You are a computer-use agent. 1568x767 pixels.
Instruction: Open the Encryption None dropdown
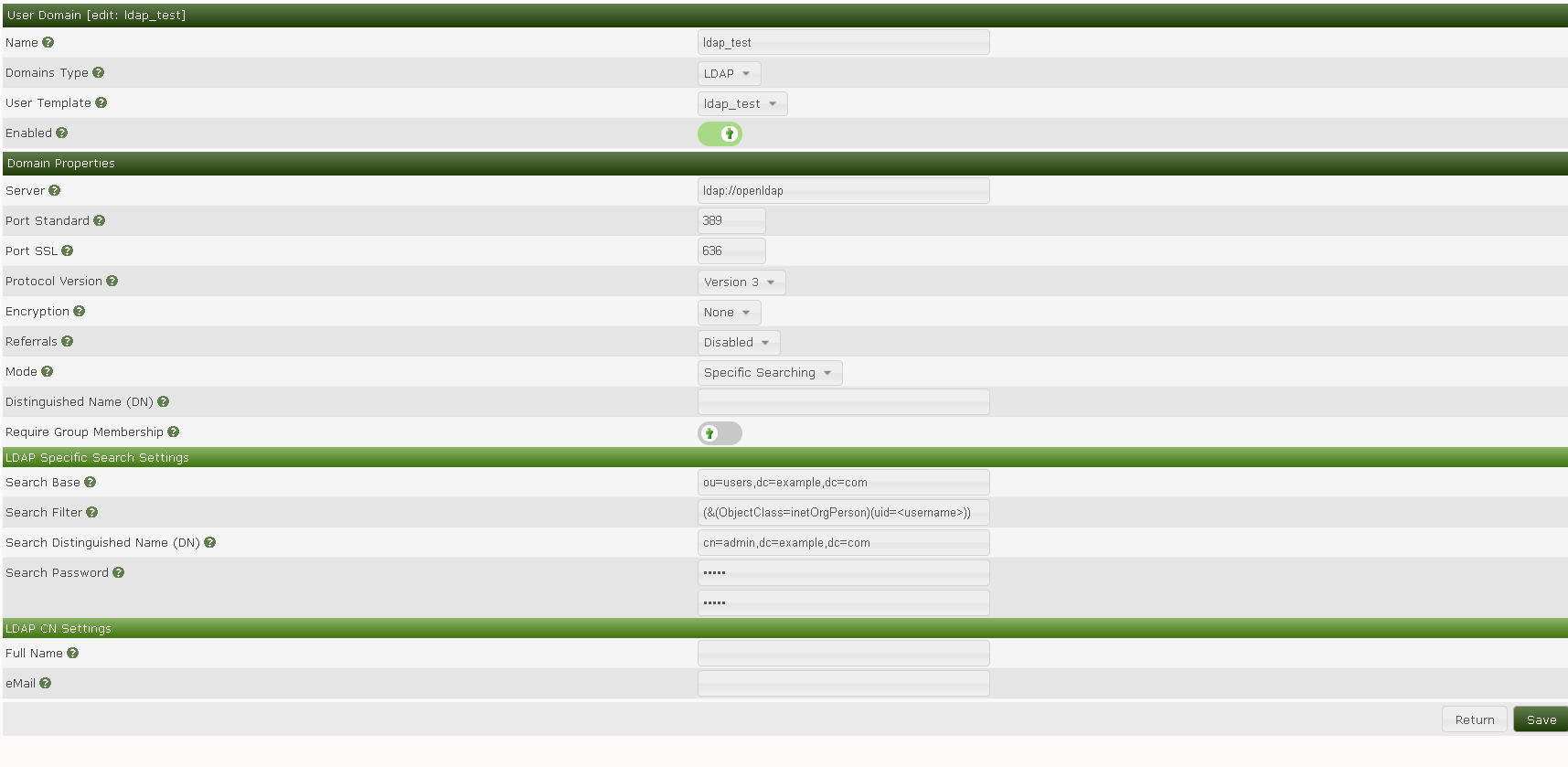pyautogui.click(x=729, y=312)
